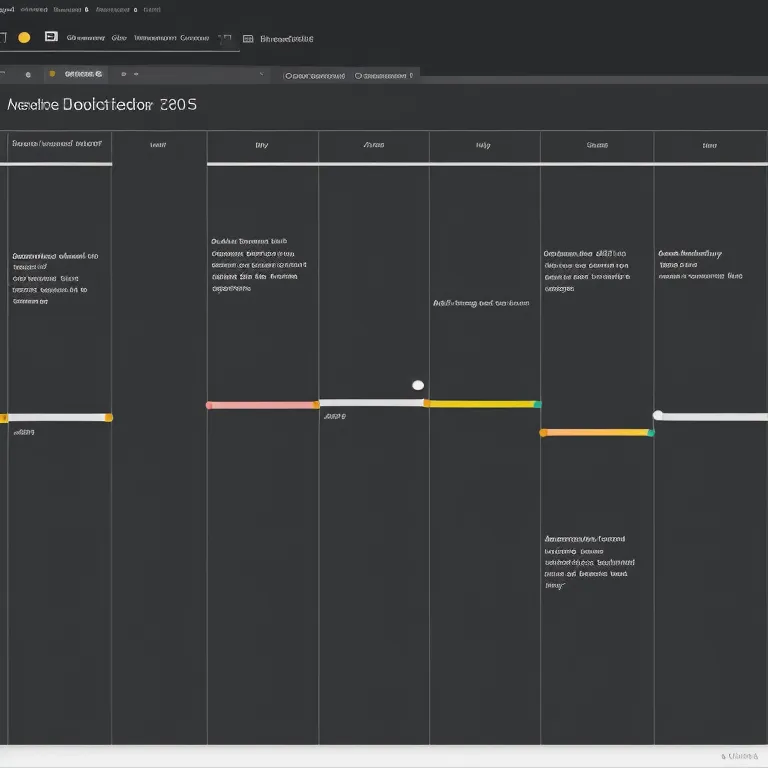Click the partly hidden square icon at toolbar's far left
Image resolution: width=768 pixels, height=768 pixels.
click(3, 38)
